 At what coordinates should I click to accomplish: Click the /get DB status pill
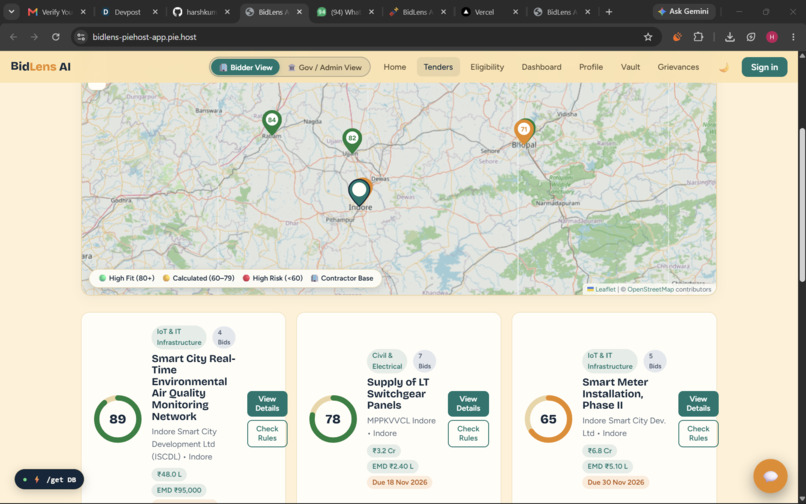[49, 480]
